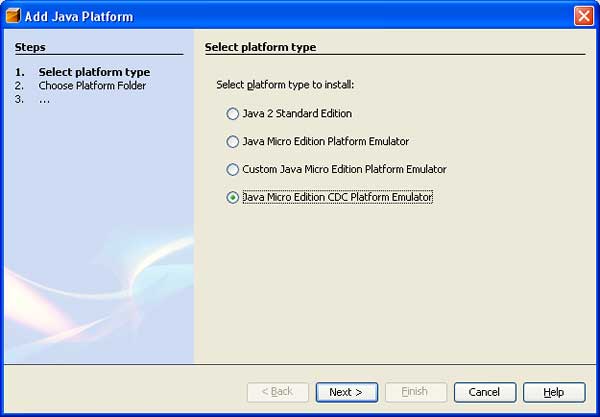
Task: Click the 'Add Java Platform' window title text
Action: click(79, 16)
